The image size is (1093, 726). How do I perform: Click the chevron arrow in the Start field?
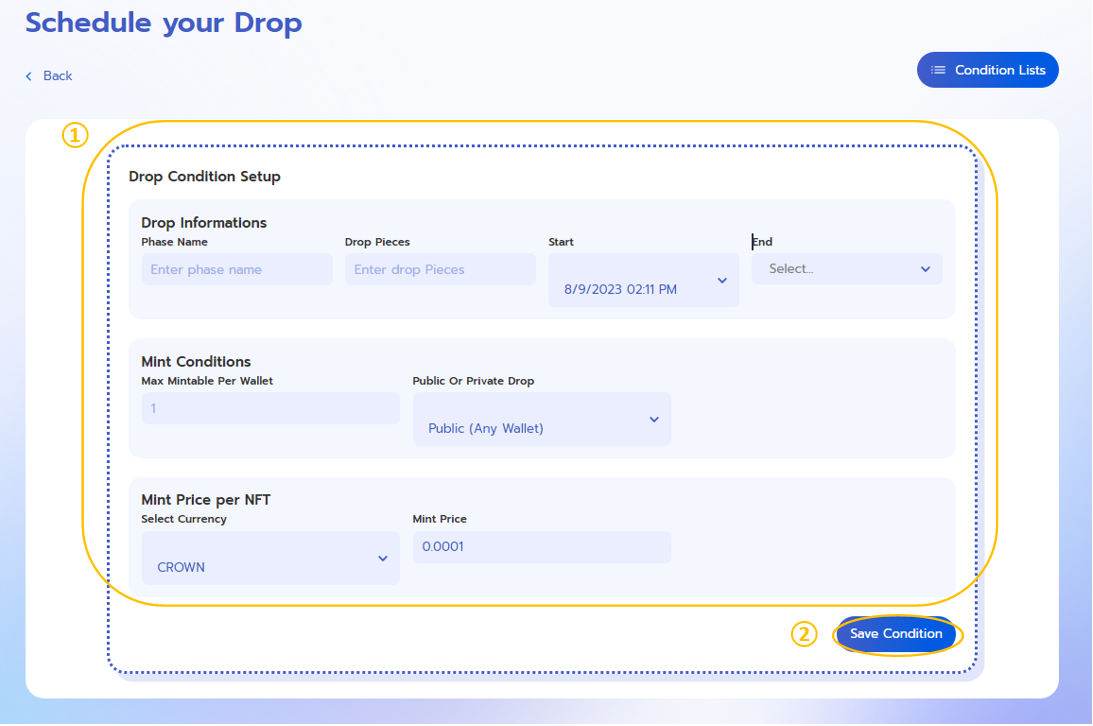click(722, 281)
